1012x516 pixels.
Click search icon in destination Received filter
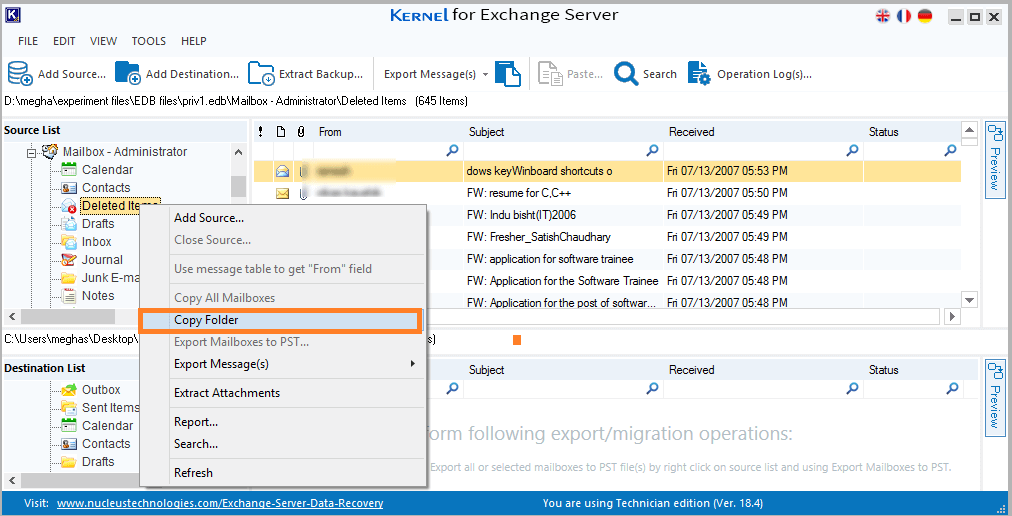853,388
